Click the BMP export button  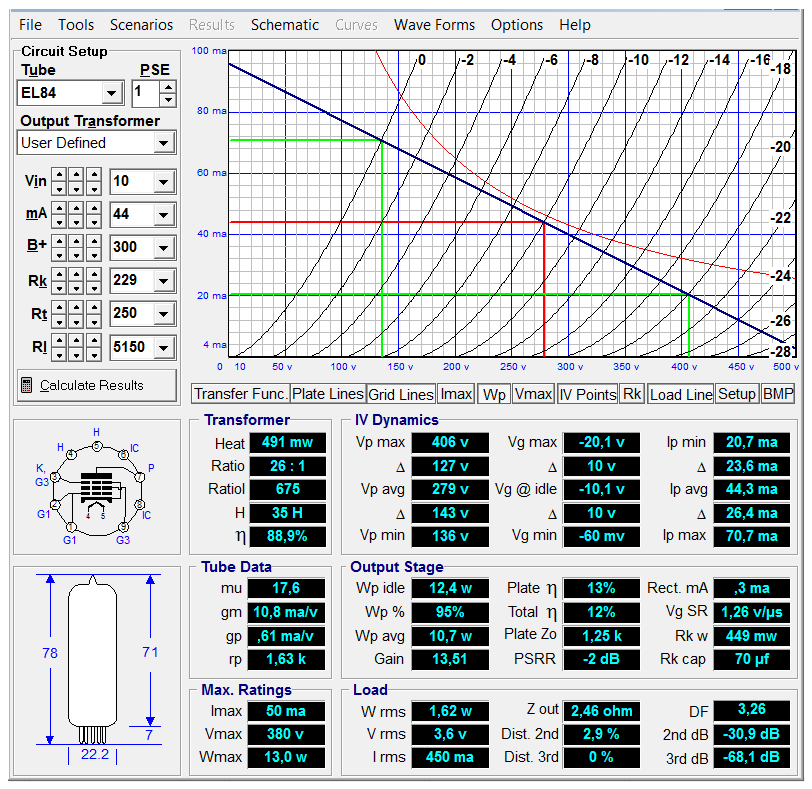[777, 394]
